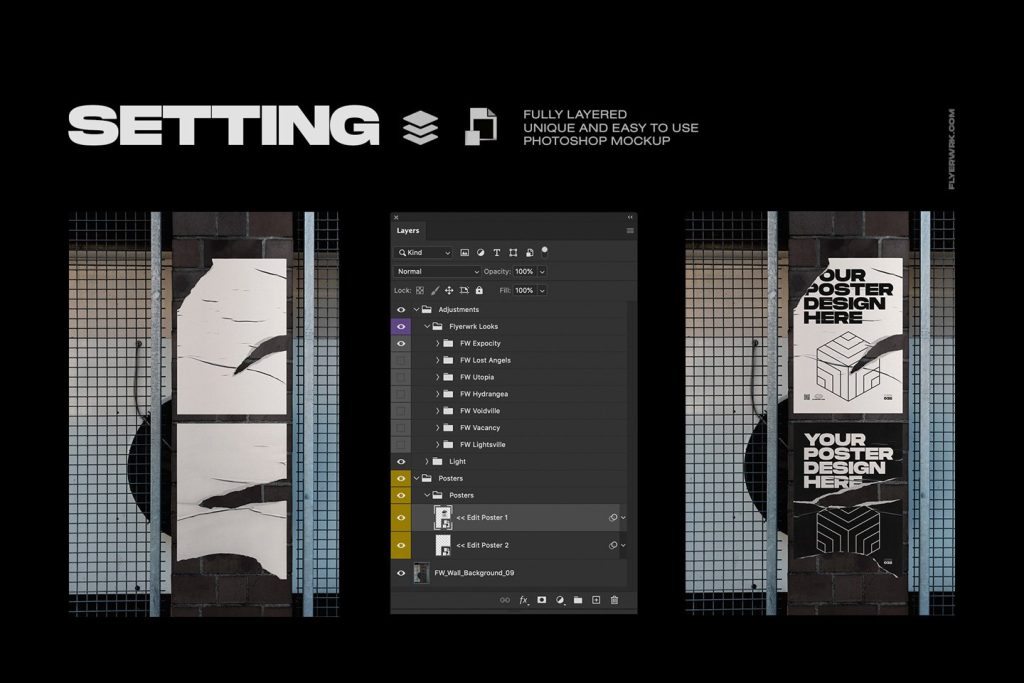The height and width of the screenshot is (683, 1024).
Task: Collapse the panel with double arrows
Action: (x=630, y=217)
